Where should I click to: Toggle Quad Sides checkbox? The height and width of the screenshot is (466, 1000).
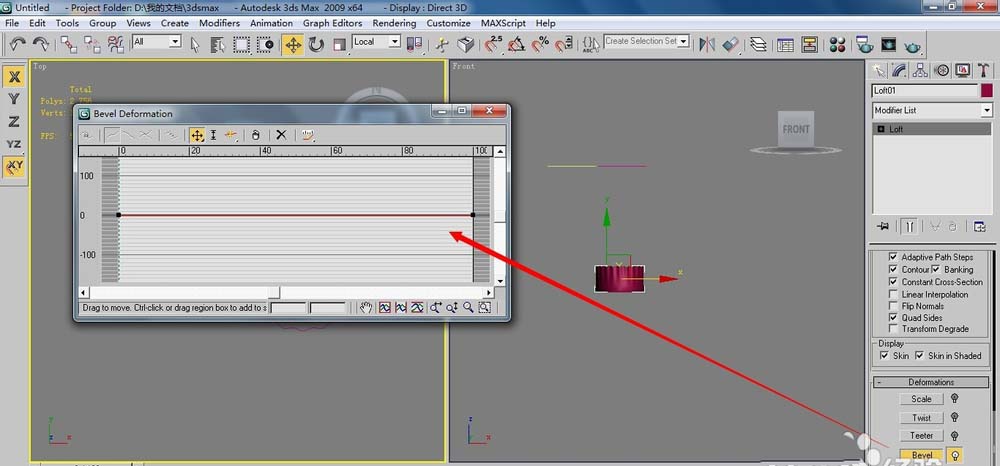pyautogui.click(x=893, y=317)
